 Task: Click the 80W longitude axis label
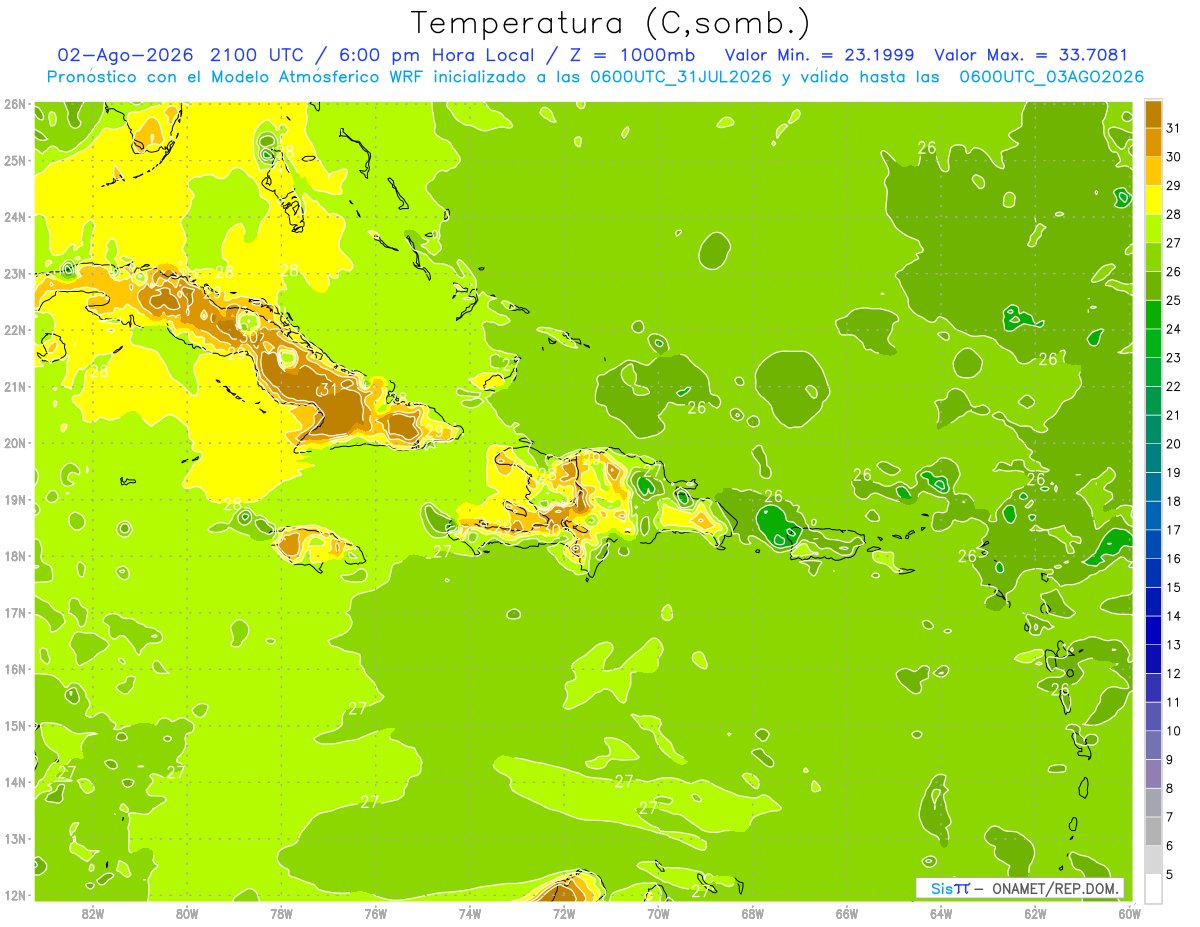(x=187, y=913)
